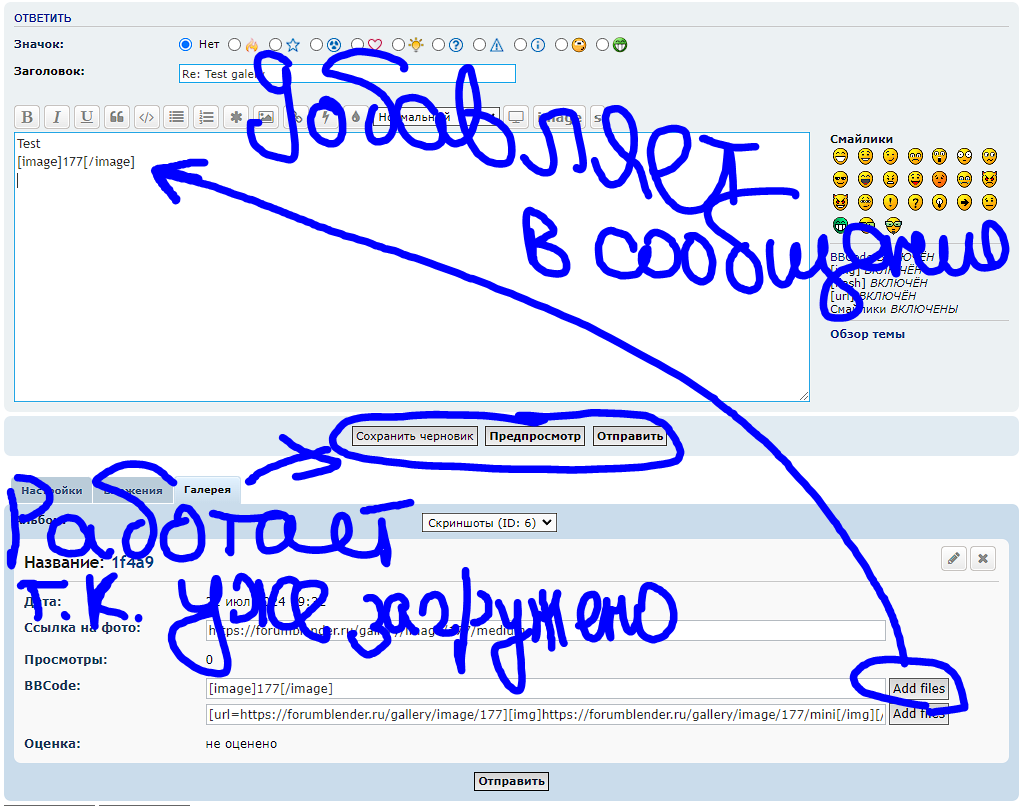
Task: Choose the heart topic icon radio button
Action: tap(358, 44)
